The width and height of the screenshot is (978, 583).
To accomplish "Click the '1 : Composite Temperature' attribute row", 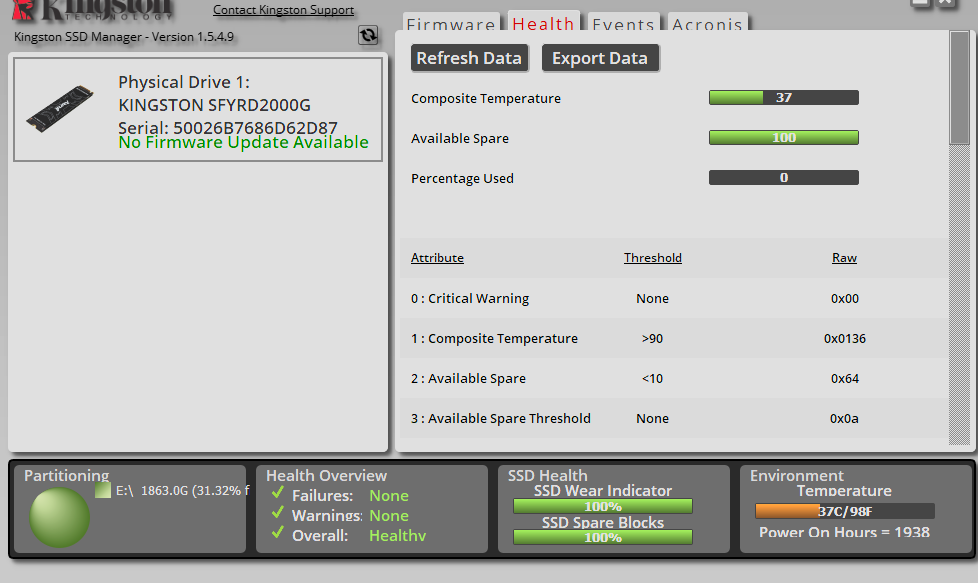I will pyautogui.click(x=674, y=338).
